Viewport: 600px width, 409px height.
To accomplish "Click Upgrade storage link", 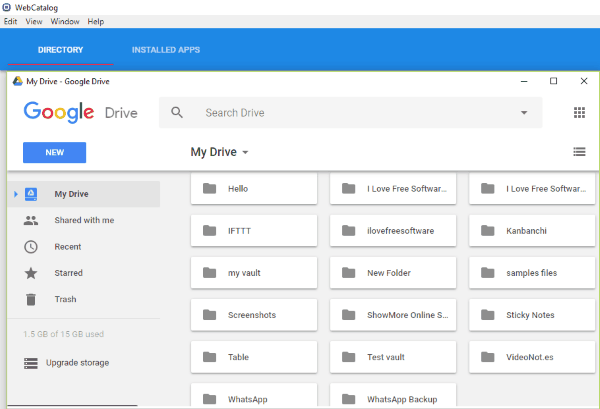I will coord(77,363).
